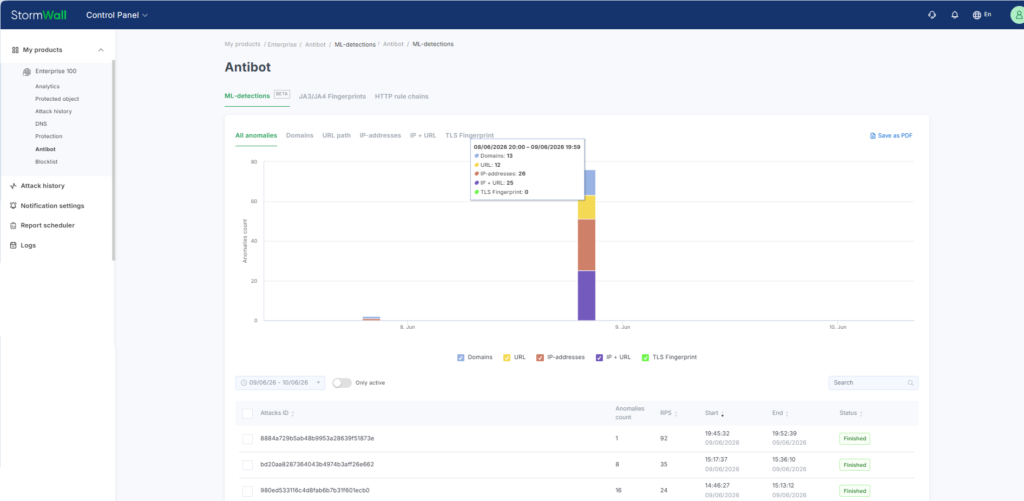Open attack ID bd20aa8287364043b4974b3aff26e662
Viewport: 1024px width, 501px height.
317,464
